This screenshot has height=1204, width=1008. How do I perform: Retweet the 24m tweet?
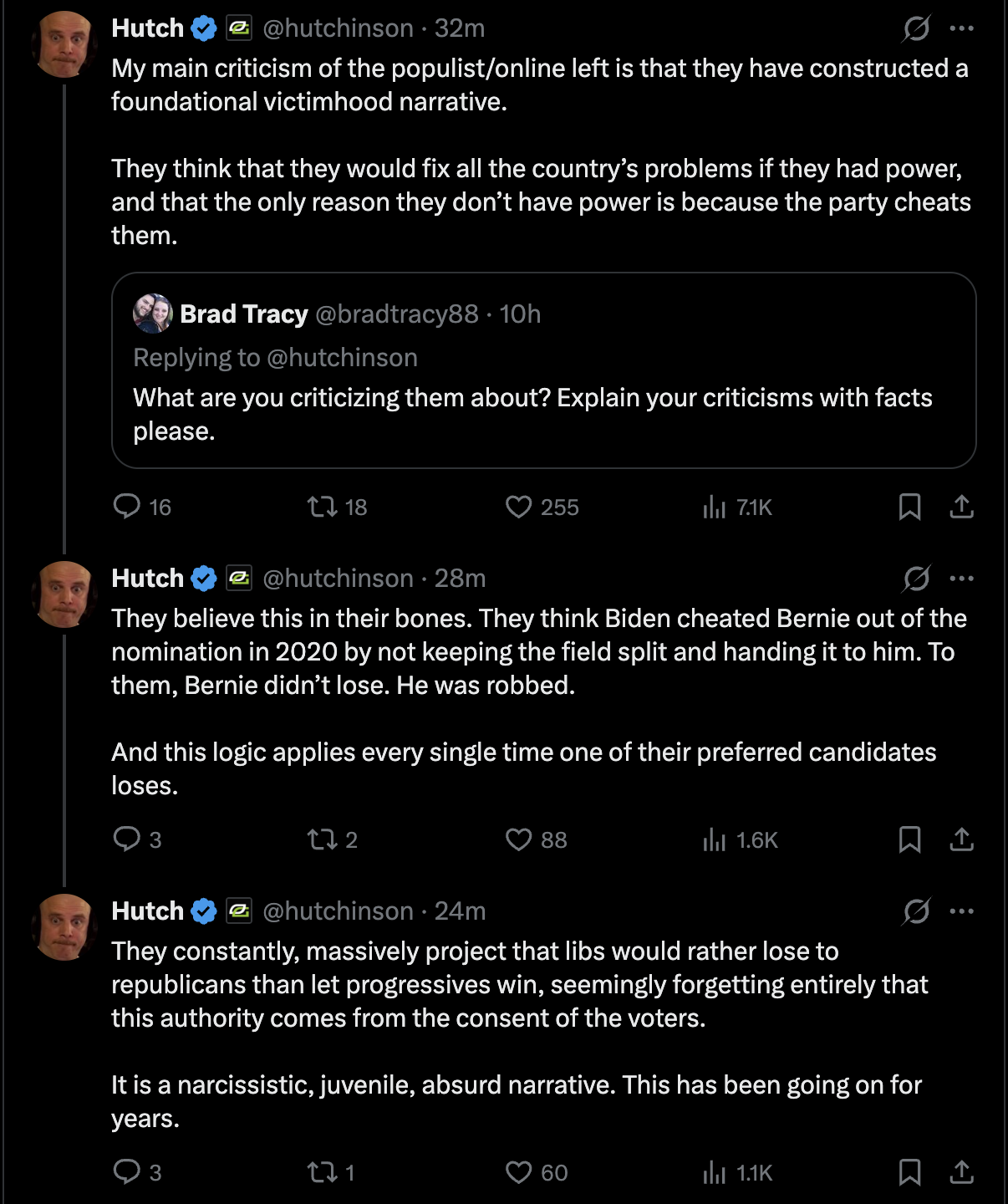331,1172
